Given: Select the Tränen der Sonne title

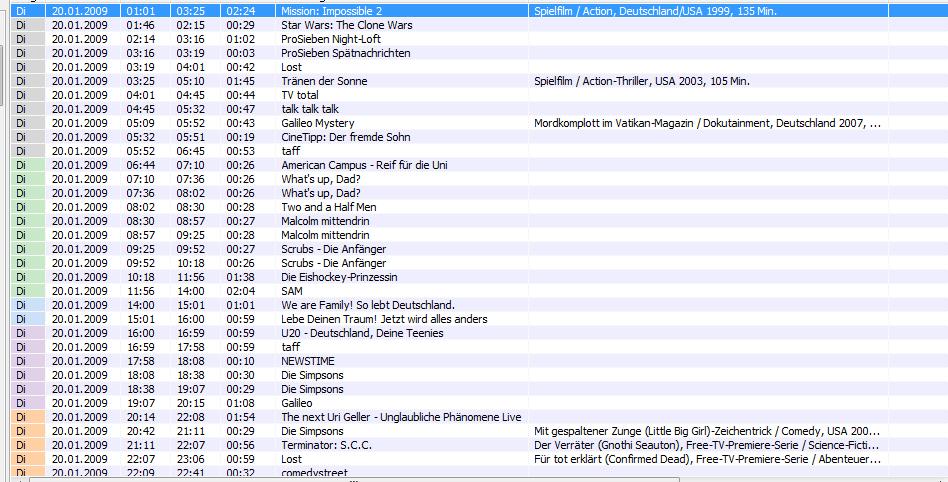Looking at the screenshot, I should click(x=324, y=81).
